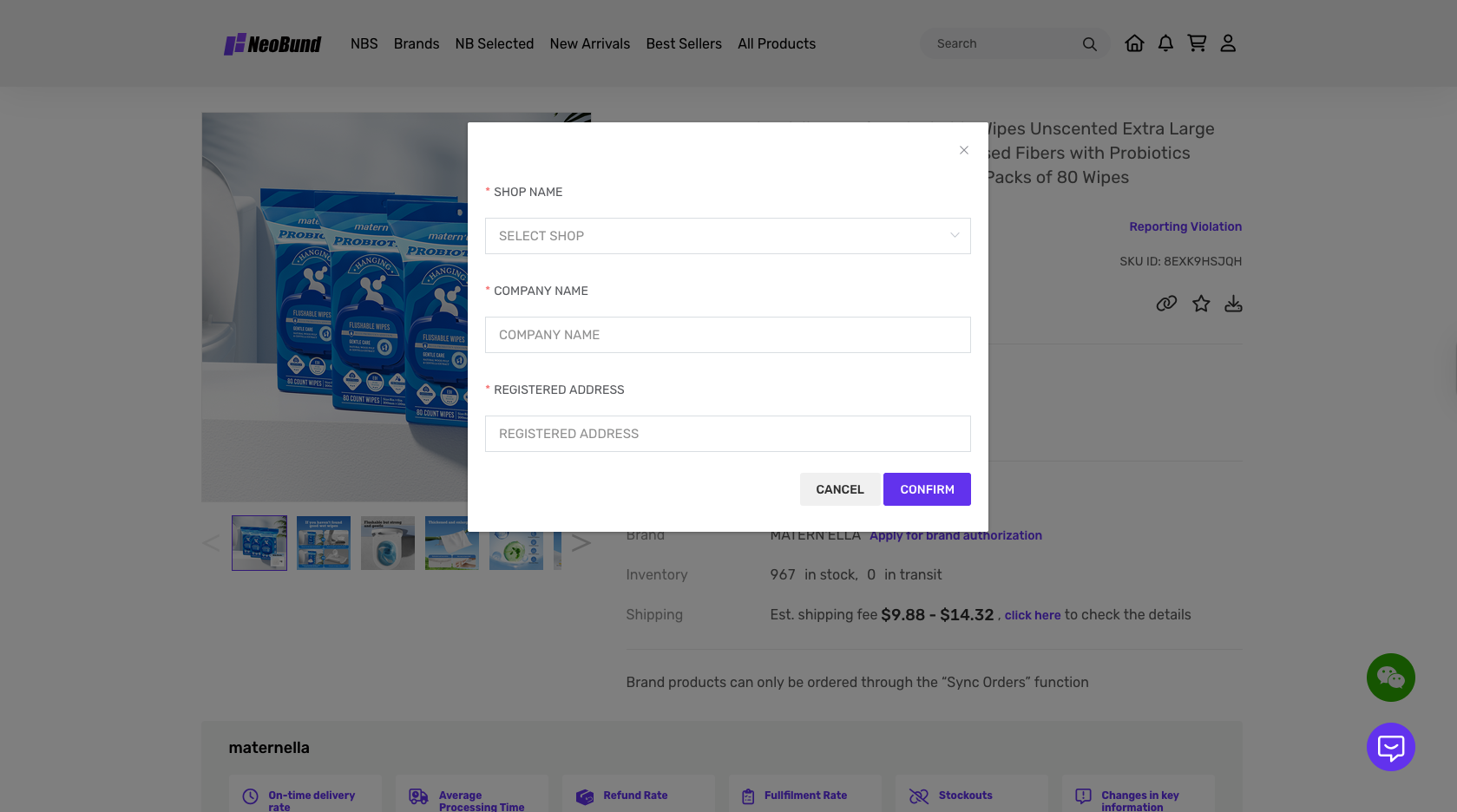Click SKU ID 8EXK9HSJQH text

pyautogui.click(x=1180, y=261)
